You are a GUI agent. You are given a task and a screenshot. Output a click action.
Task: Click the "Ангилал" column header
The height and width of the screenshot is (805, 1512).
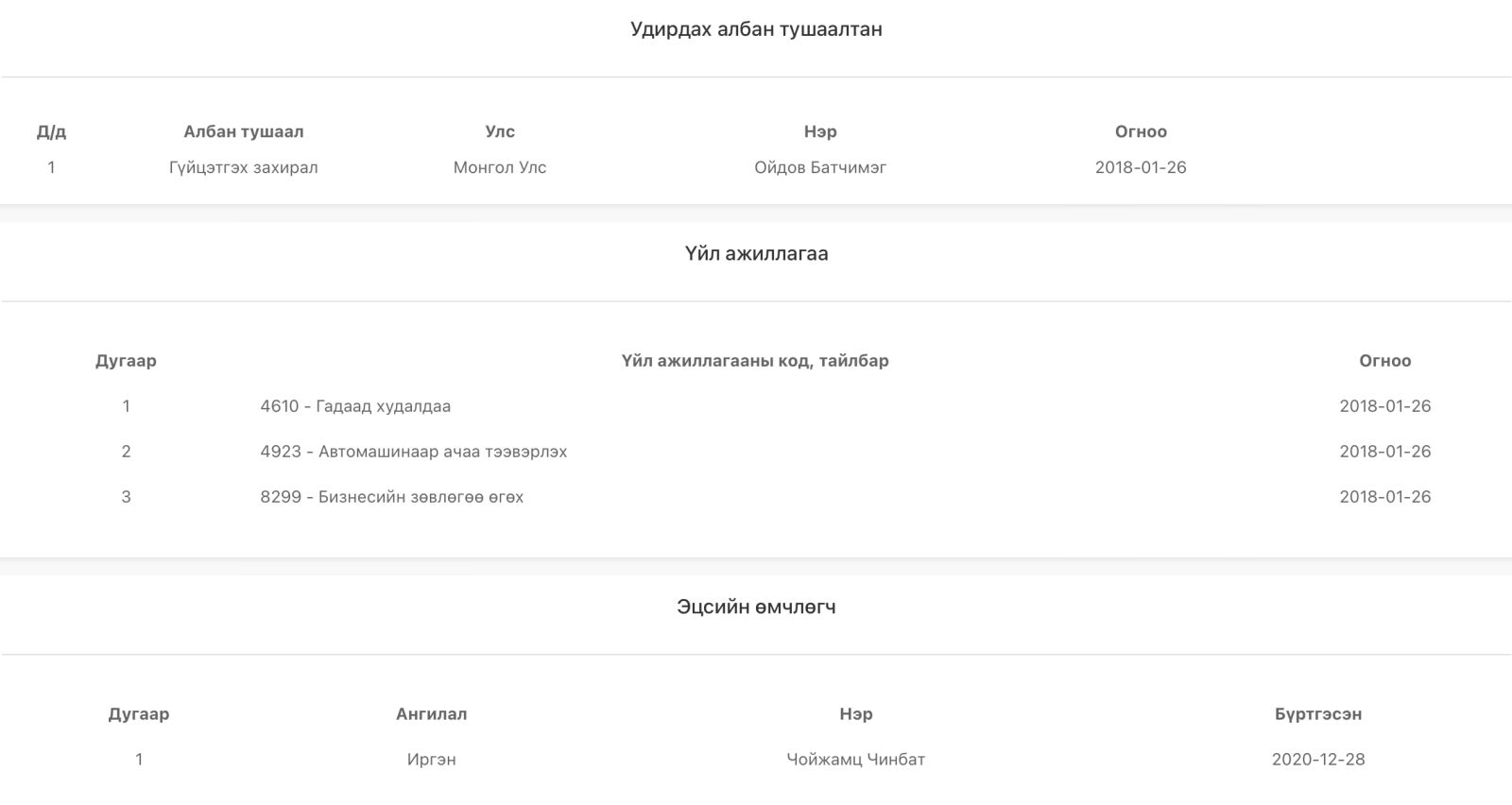[x=431, y=714]
